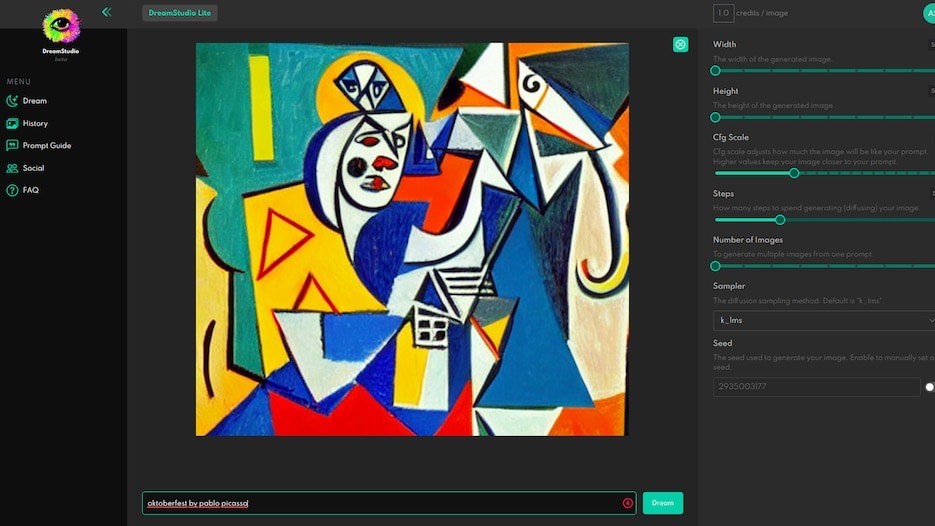This screenshot has width=935, height=526.
Task: Click the credits per image value box
Action: pyautogui.click(x=723, y=13)
